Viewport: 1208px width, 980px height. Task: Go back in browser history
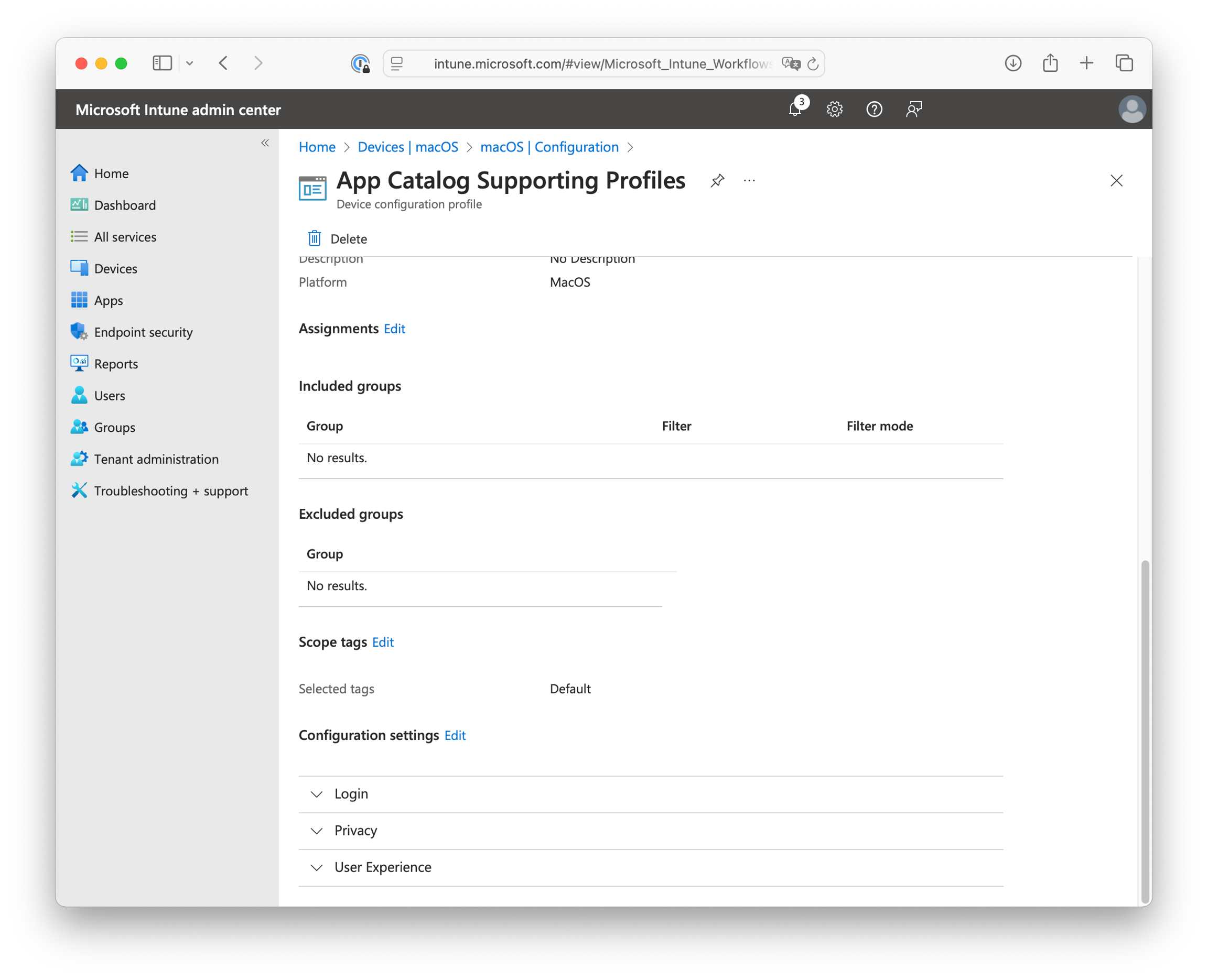click(224, 63)
